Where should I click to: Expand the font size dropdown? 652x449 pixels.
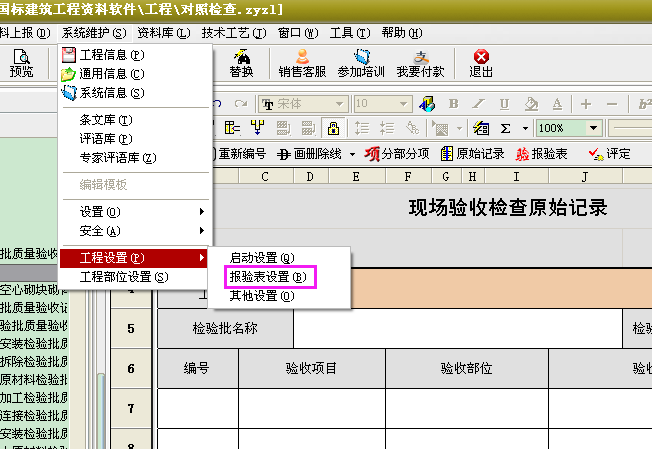[404, 104]
